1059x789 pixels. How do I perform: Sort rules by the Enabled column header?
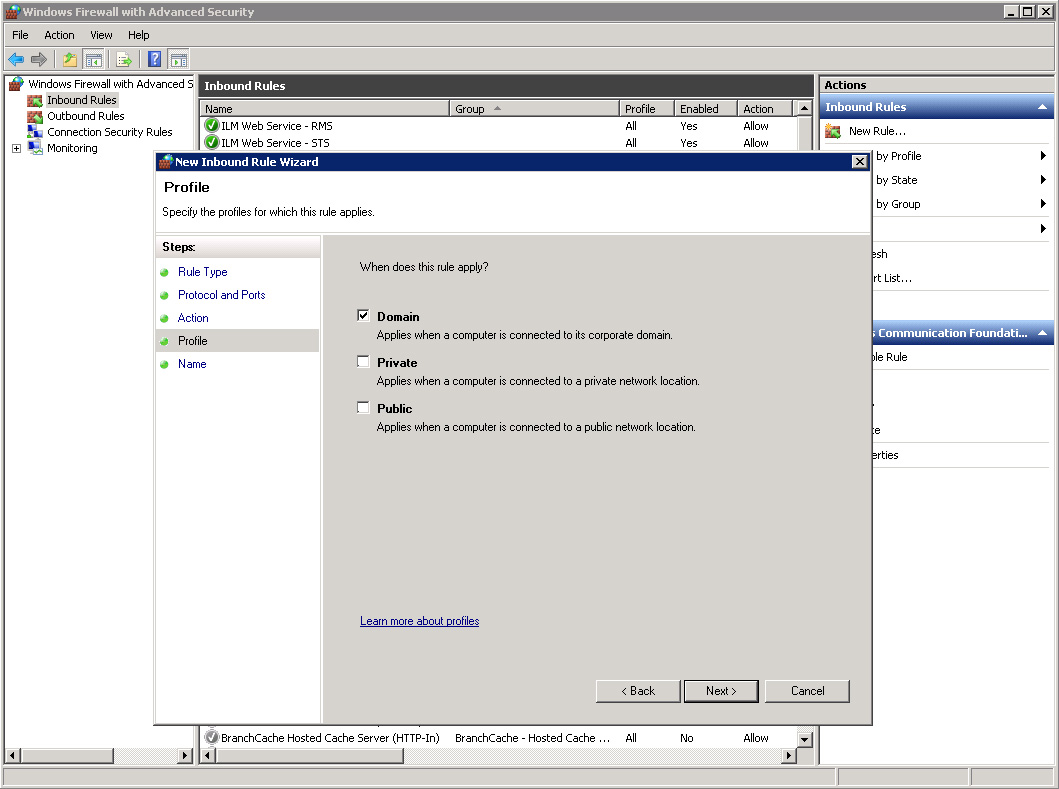(706, 109)
